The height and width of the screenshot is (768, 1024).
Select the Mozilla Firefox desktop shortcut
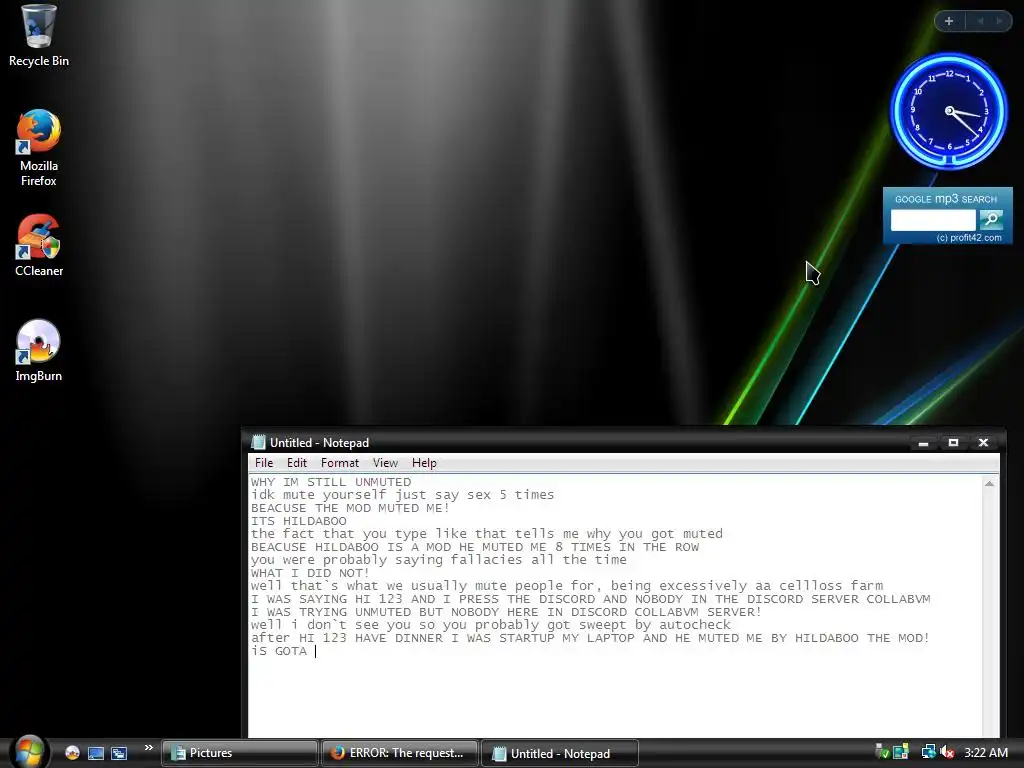pyautogui.click(x=39, y=148)
